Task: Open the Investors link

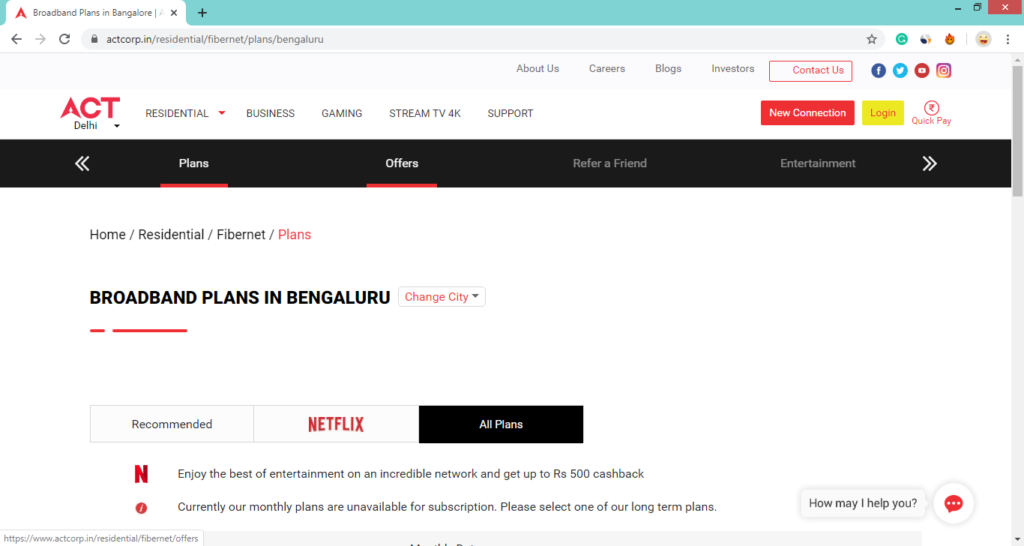Action: tap(733, 69)
